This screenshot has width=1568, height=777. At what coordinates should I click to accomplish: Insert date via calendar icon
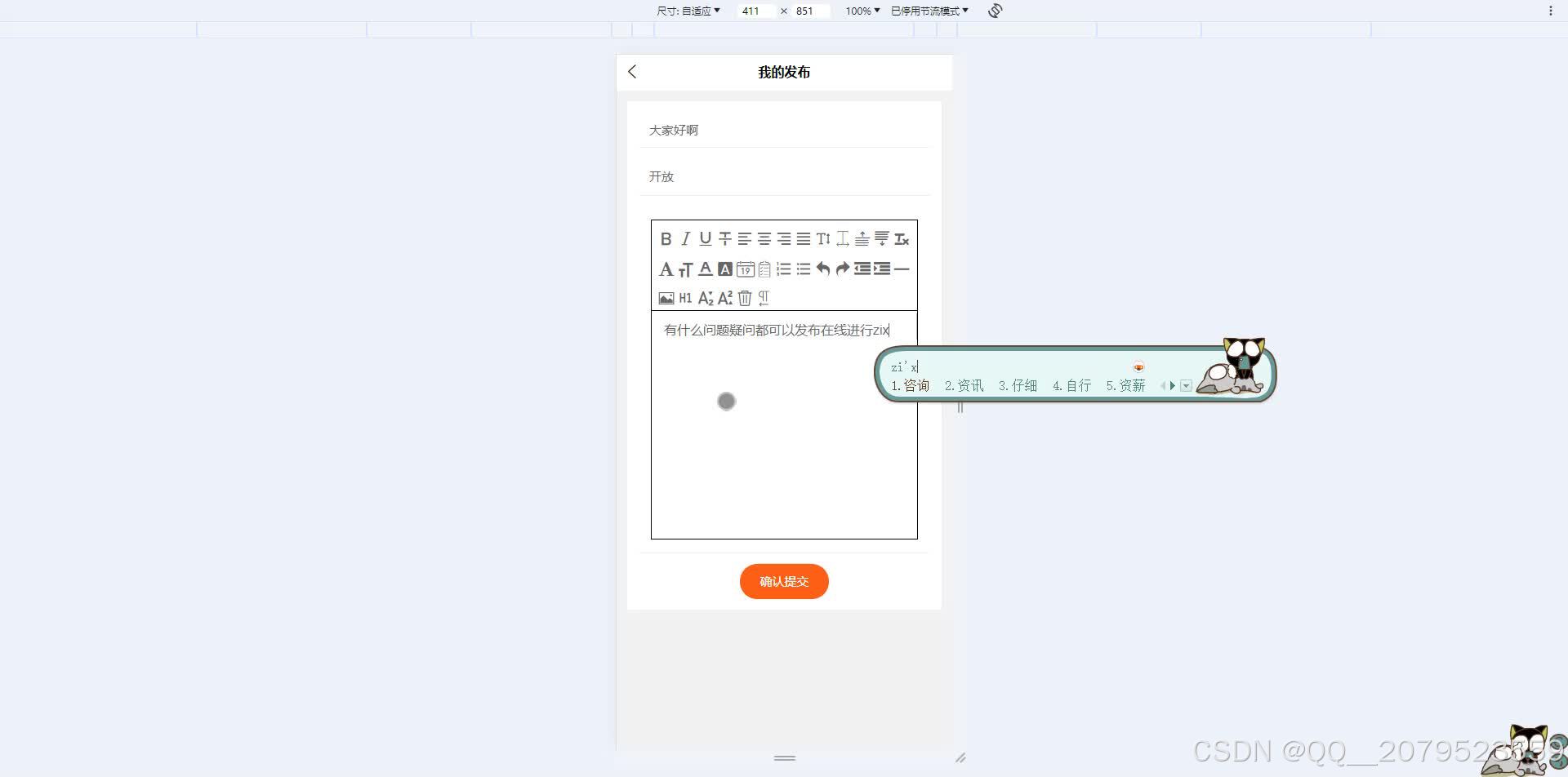(x=744, y=269)
